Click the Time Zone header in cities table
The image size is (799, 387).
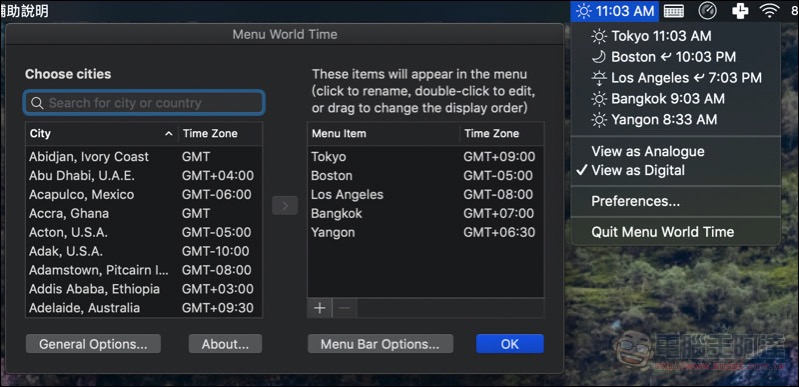220,134
